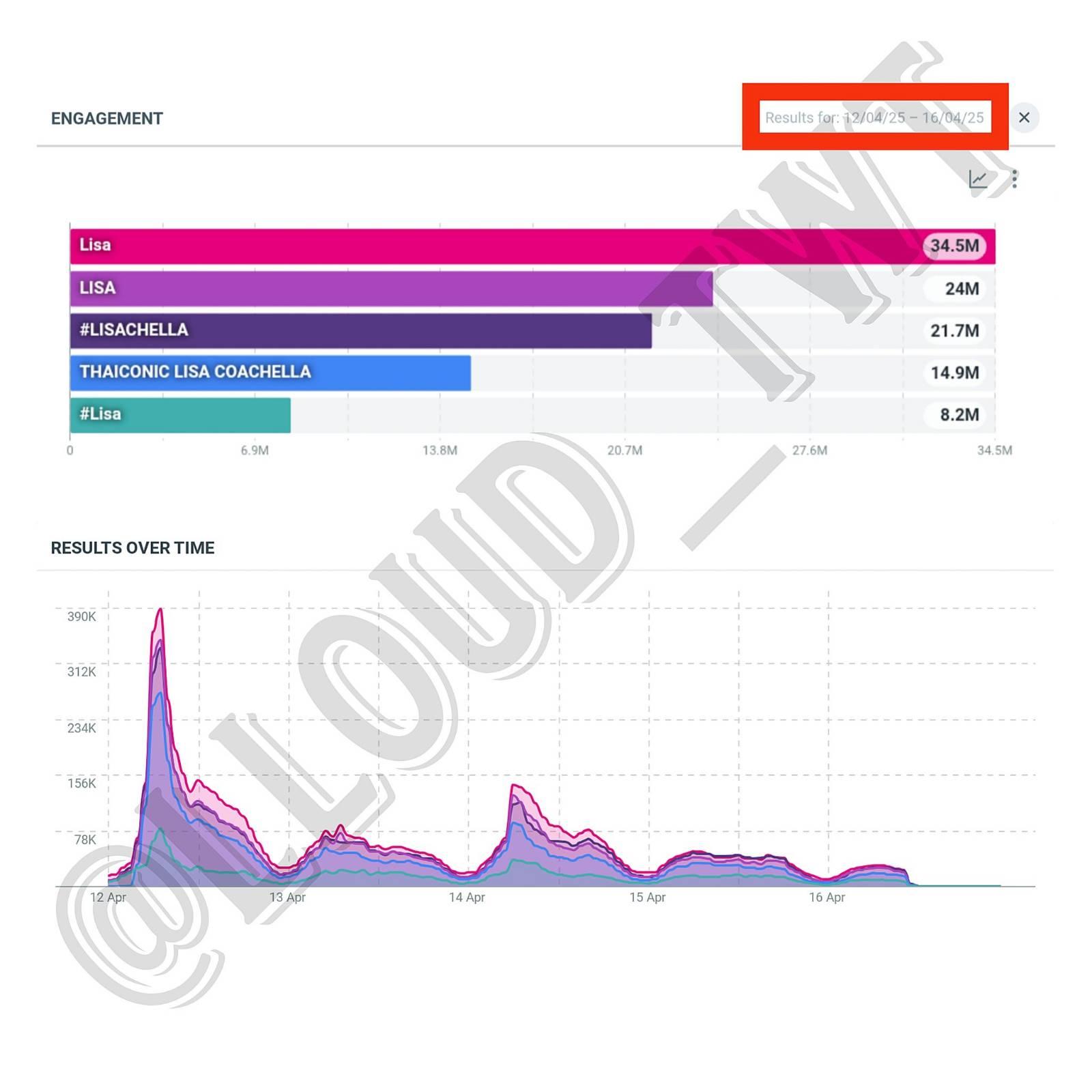Click the 12 Apr peak on chart
This screenshot has height=1092, width=1092.
click(x=160, y=609)
